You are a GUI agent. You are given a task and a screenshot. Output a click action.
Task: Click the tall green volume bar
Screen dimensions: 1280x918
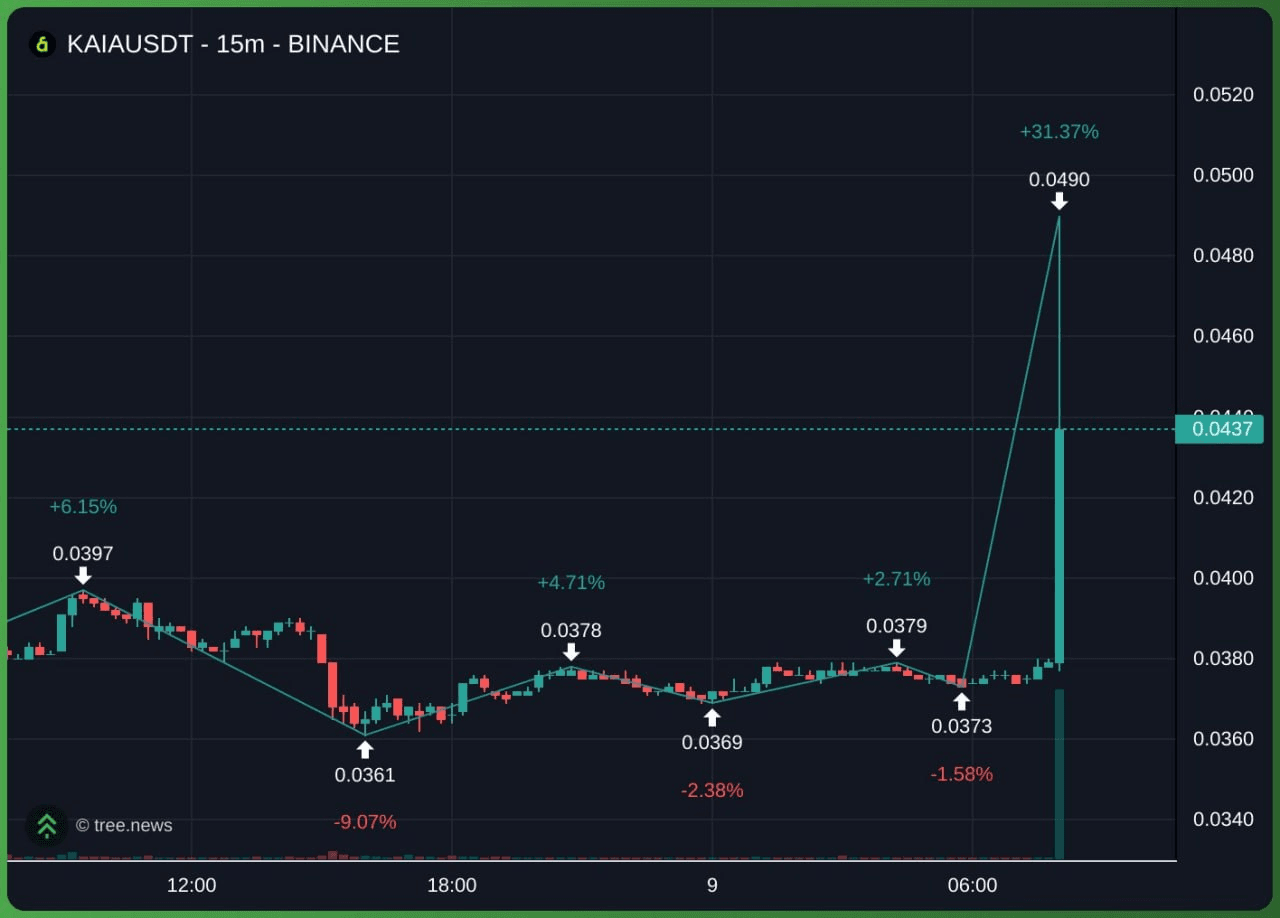pos(1059,774)
